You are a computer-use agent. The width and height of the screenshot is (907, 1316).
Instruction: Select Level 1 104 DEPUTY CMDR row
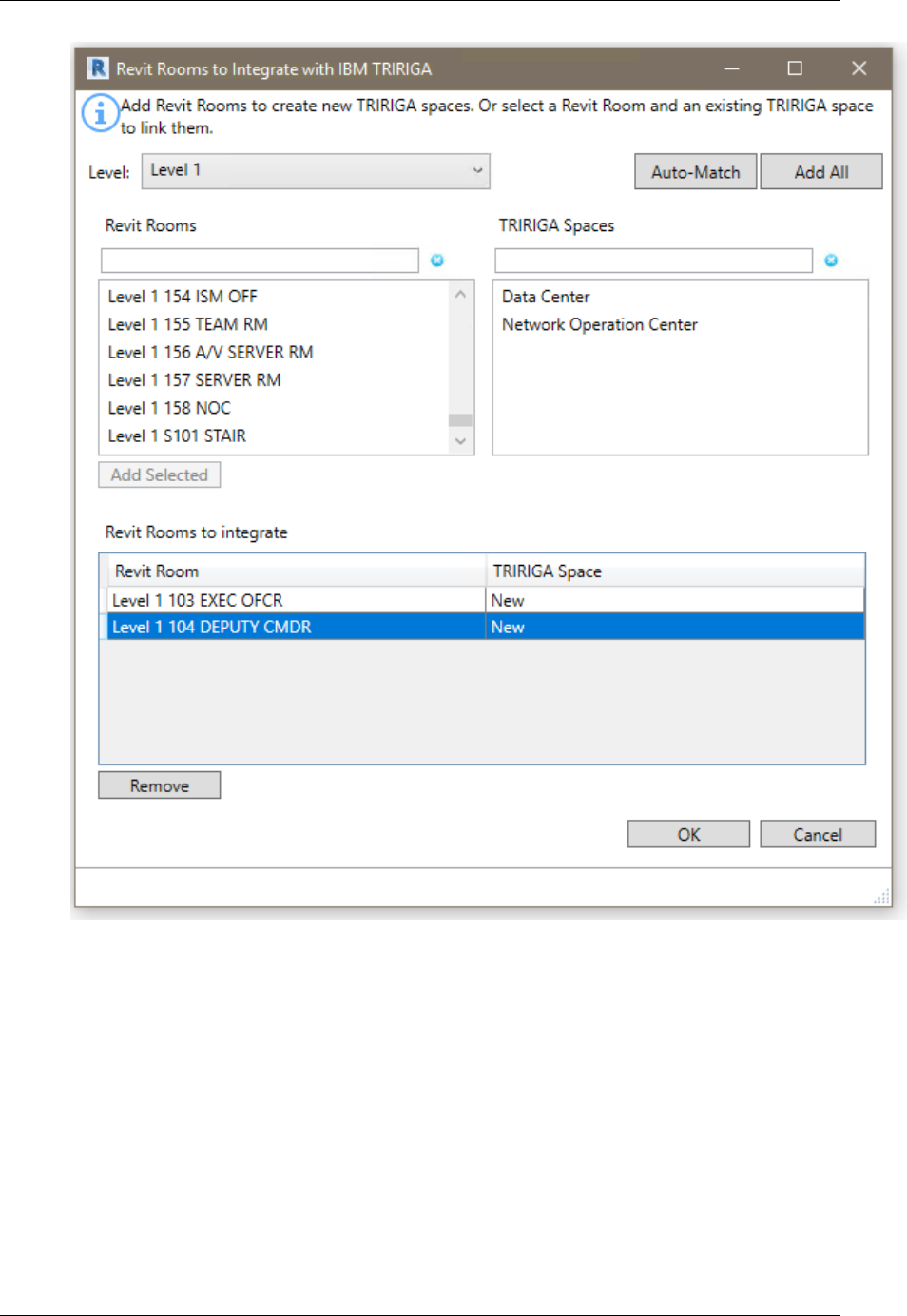tap(482, 627)
